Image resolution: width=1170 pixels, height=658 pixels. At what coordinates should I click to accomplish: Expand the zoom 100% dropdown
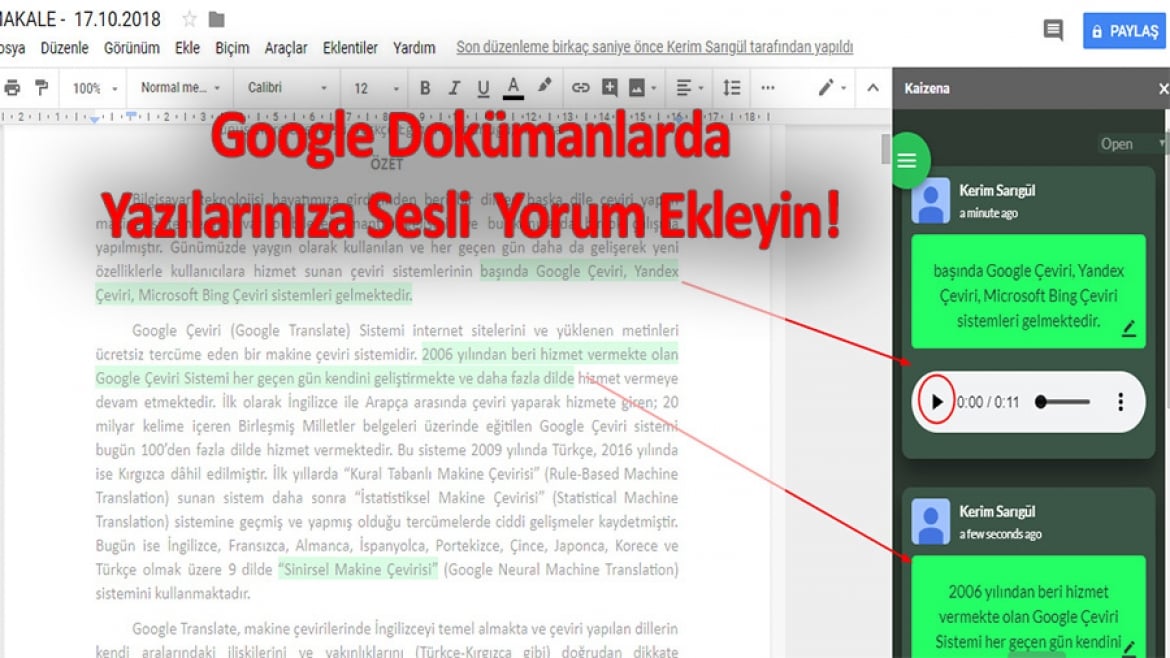pos(95,88)
